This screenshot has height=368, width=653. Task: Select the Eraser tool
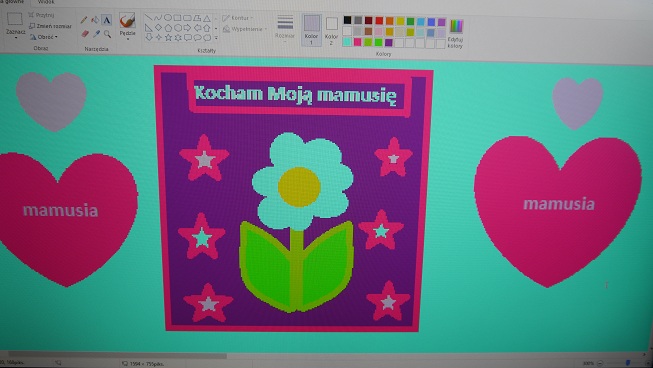[x=85, y=34]
